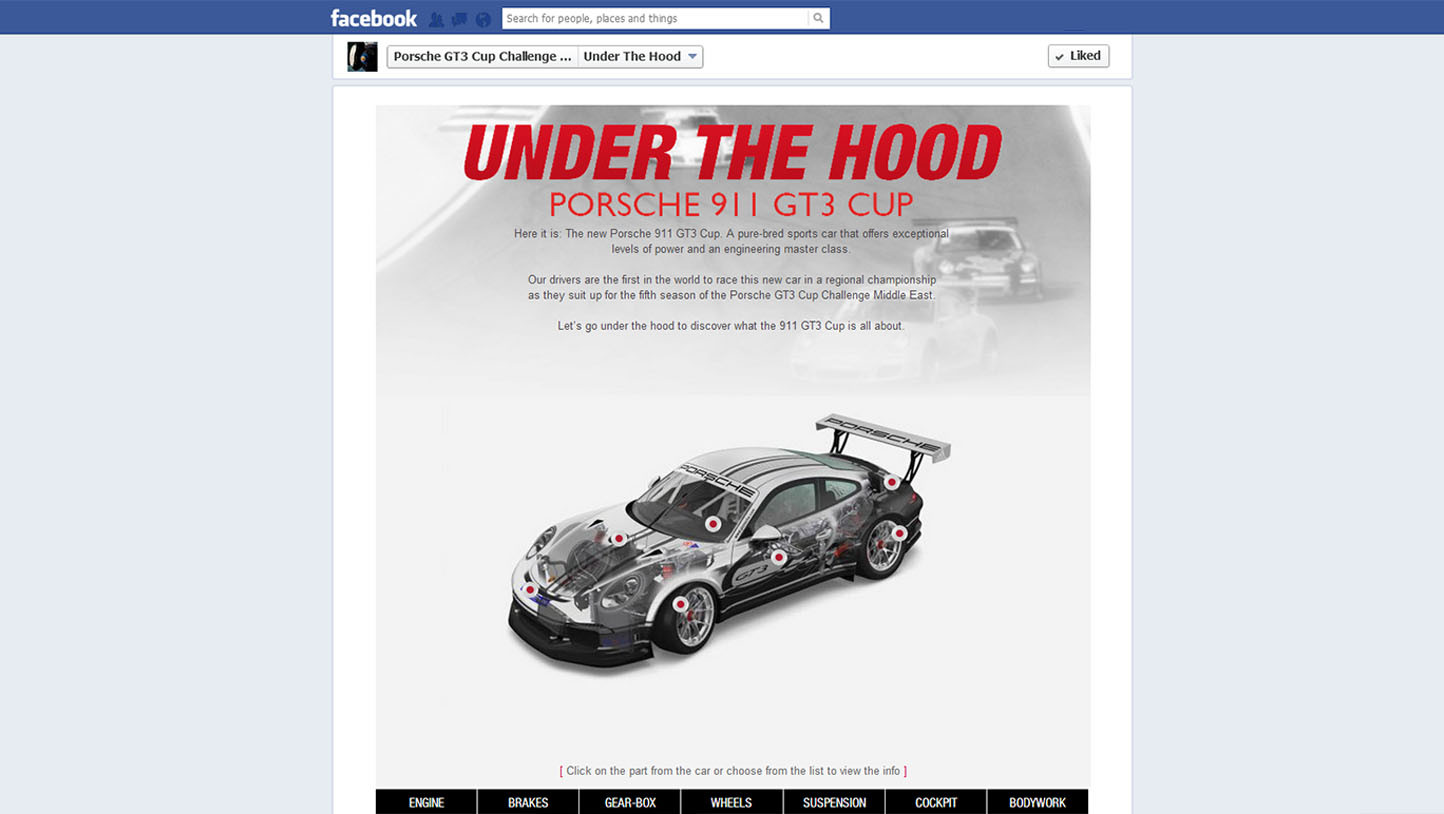Click the magnifier search button
The height and width of the screenshot is (814, 1444).
(819, 18)
